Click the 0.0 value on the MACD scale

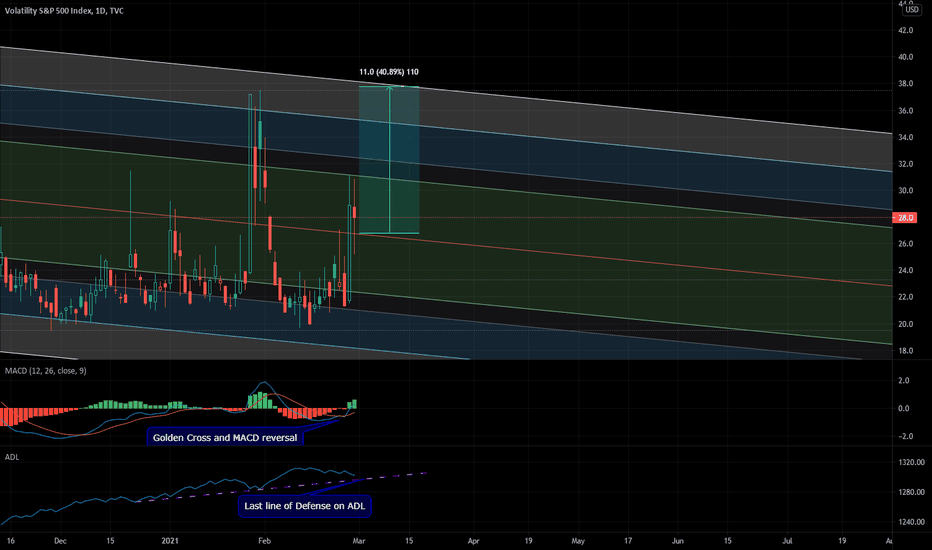903,408
